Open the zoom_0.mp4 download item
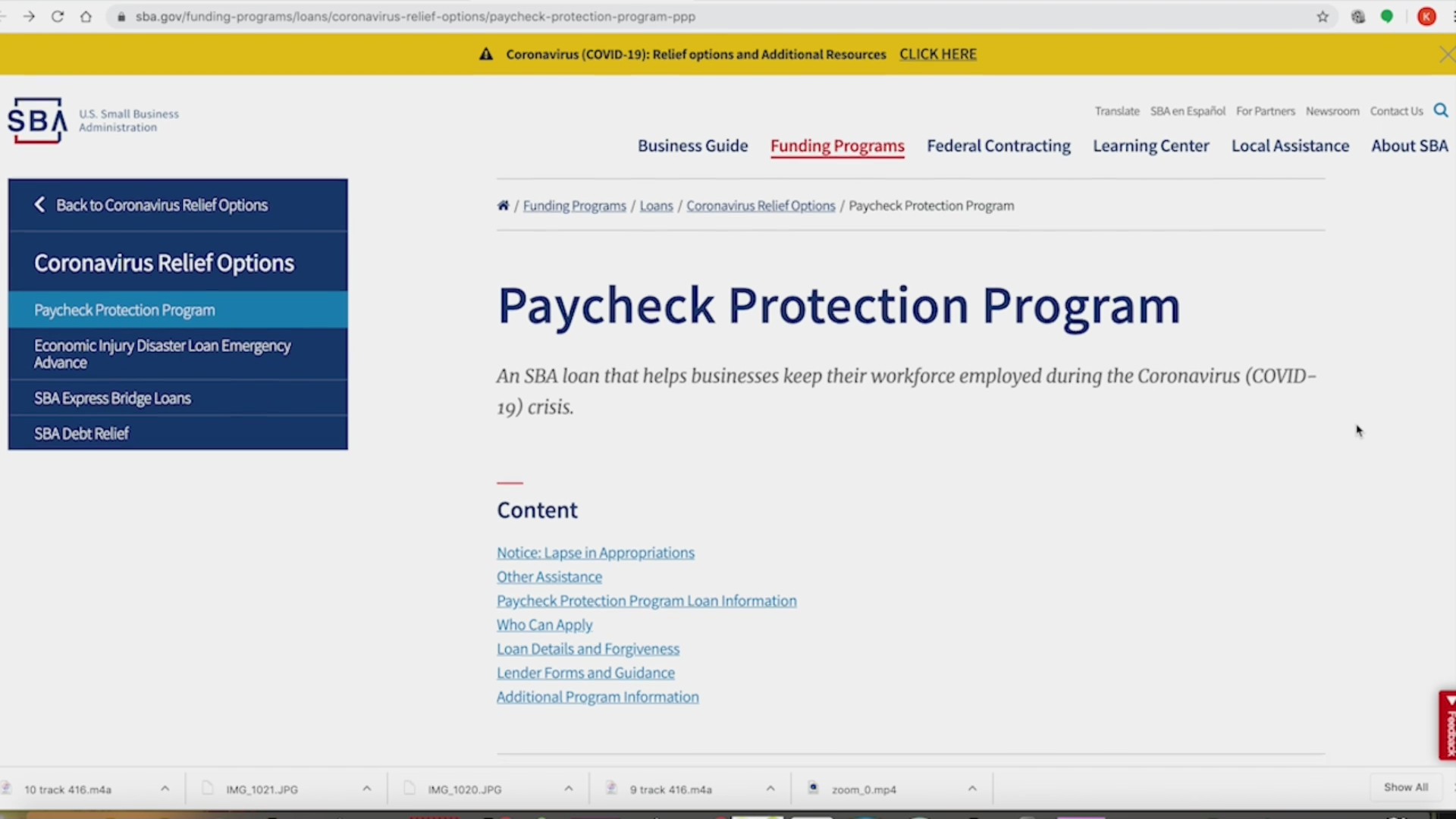This screenshot has height=819, width=1456. (x=864, y=789)
